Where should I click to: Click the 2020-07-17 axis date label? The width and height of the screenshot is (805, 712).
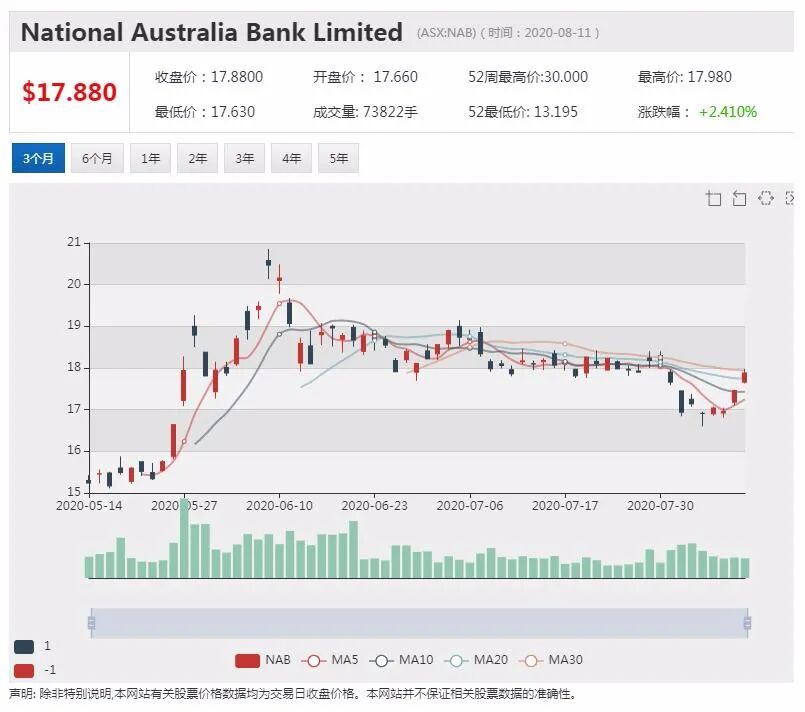click(x=565, y=506)
